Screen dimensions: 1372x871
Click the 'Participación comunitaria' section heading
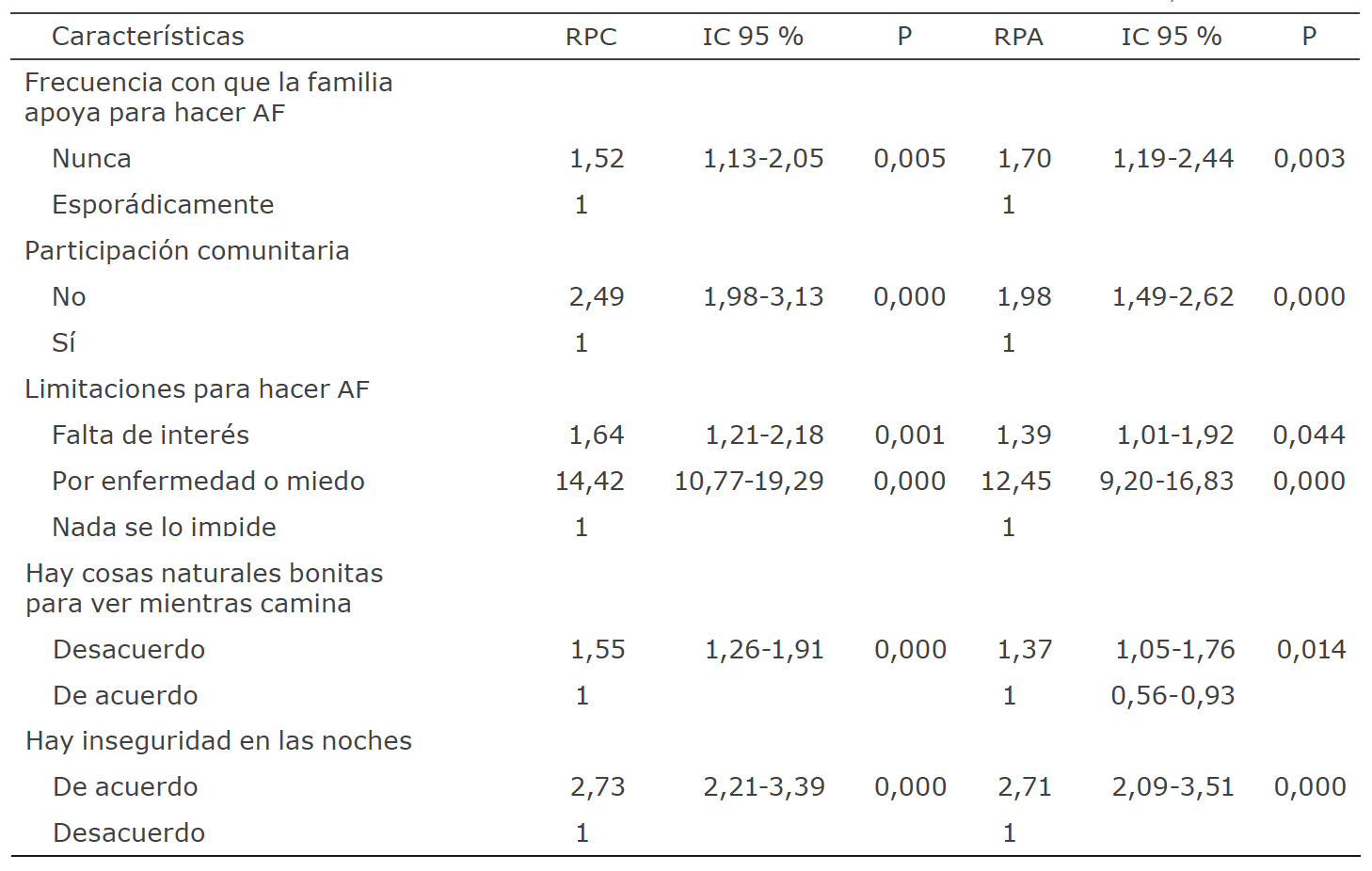coord(186,251)
